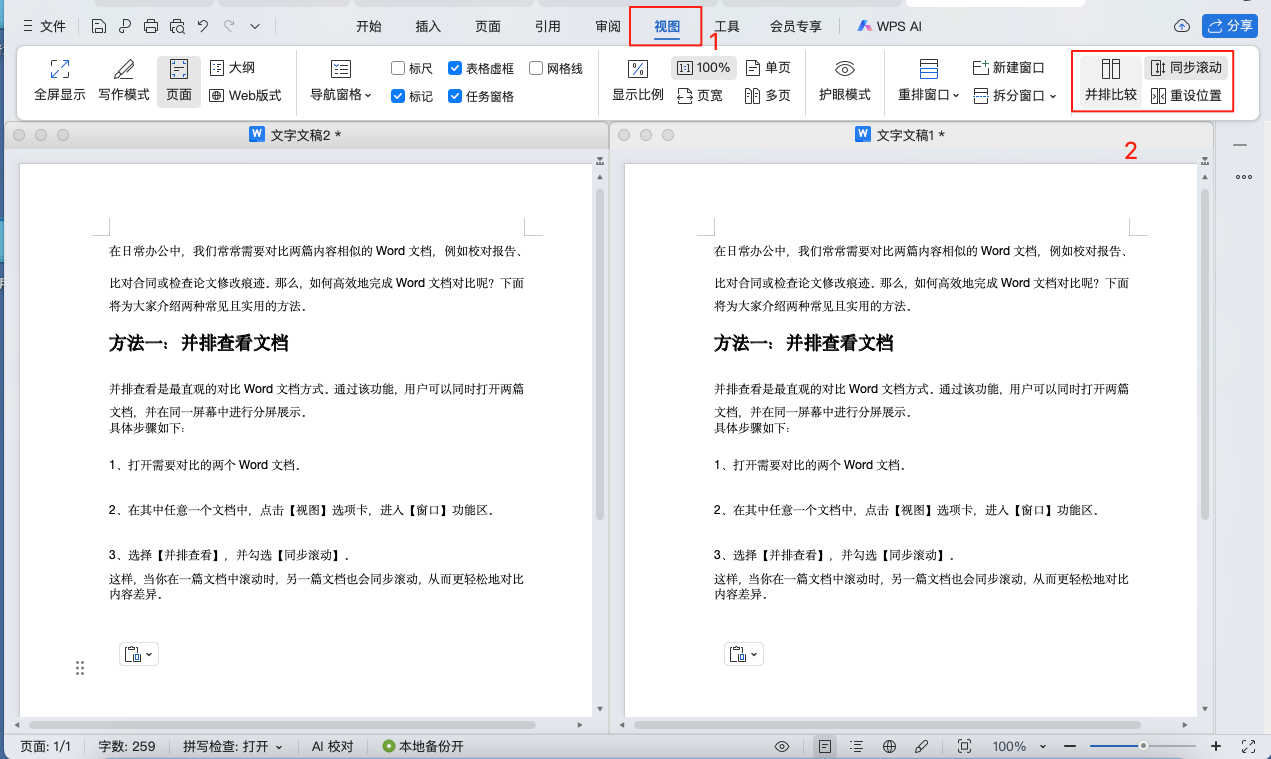Click the 文字文稿2 window title

tap(296, 134)
